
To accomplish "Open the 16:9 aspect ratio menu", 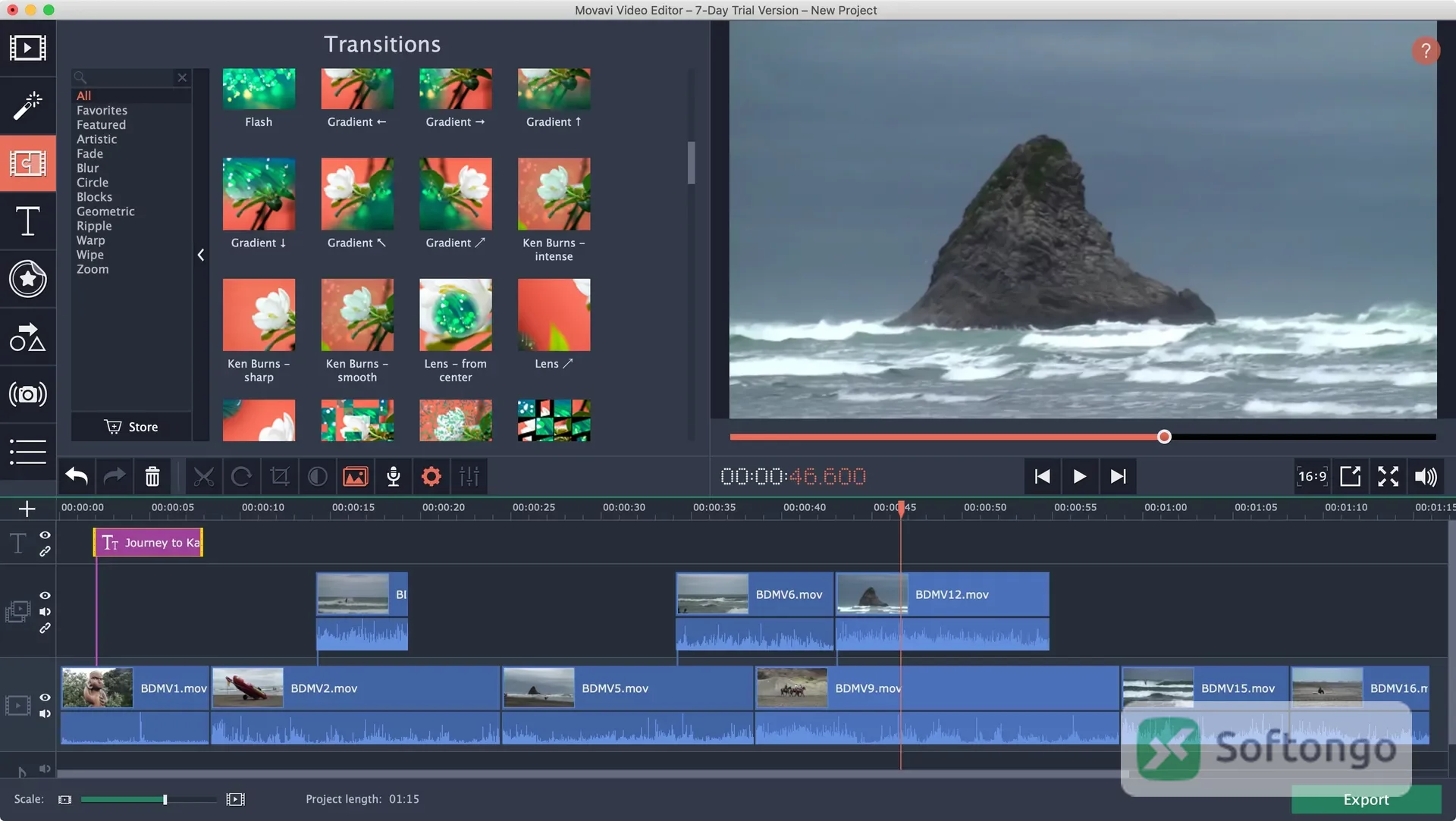I will 1312,476.
